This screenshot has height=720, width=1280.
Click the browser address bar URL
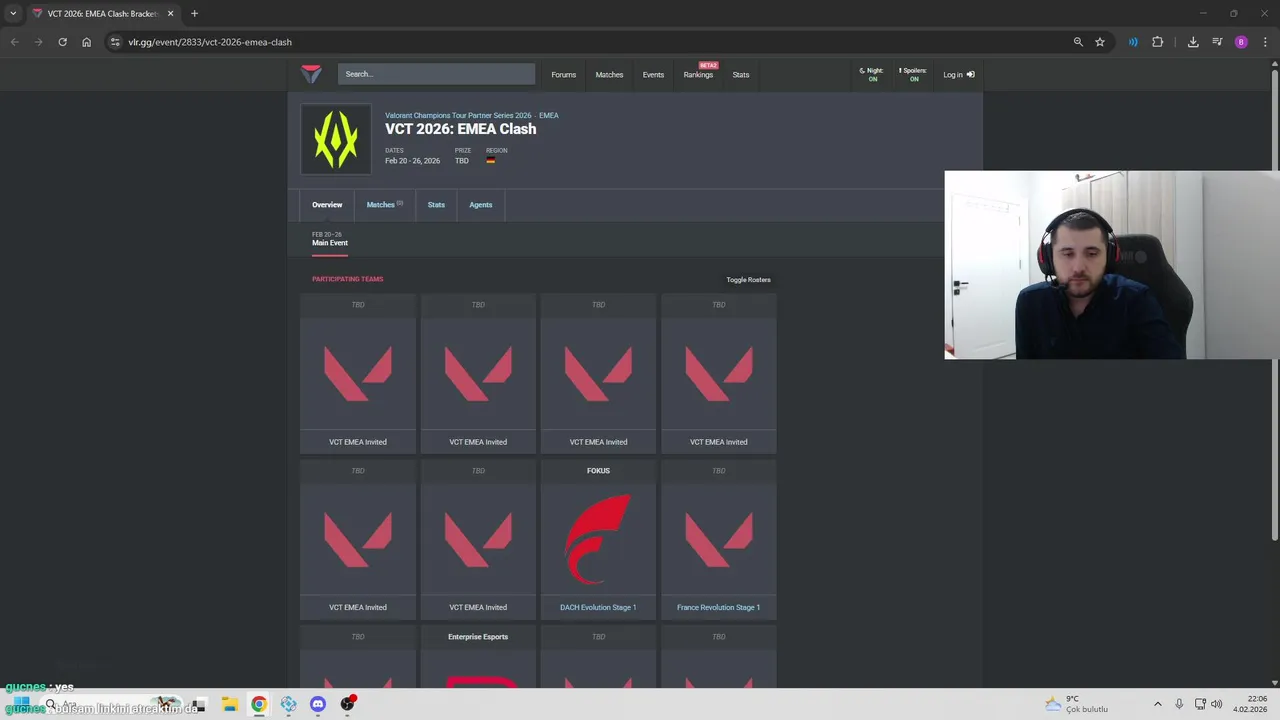point(210,42)
